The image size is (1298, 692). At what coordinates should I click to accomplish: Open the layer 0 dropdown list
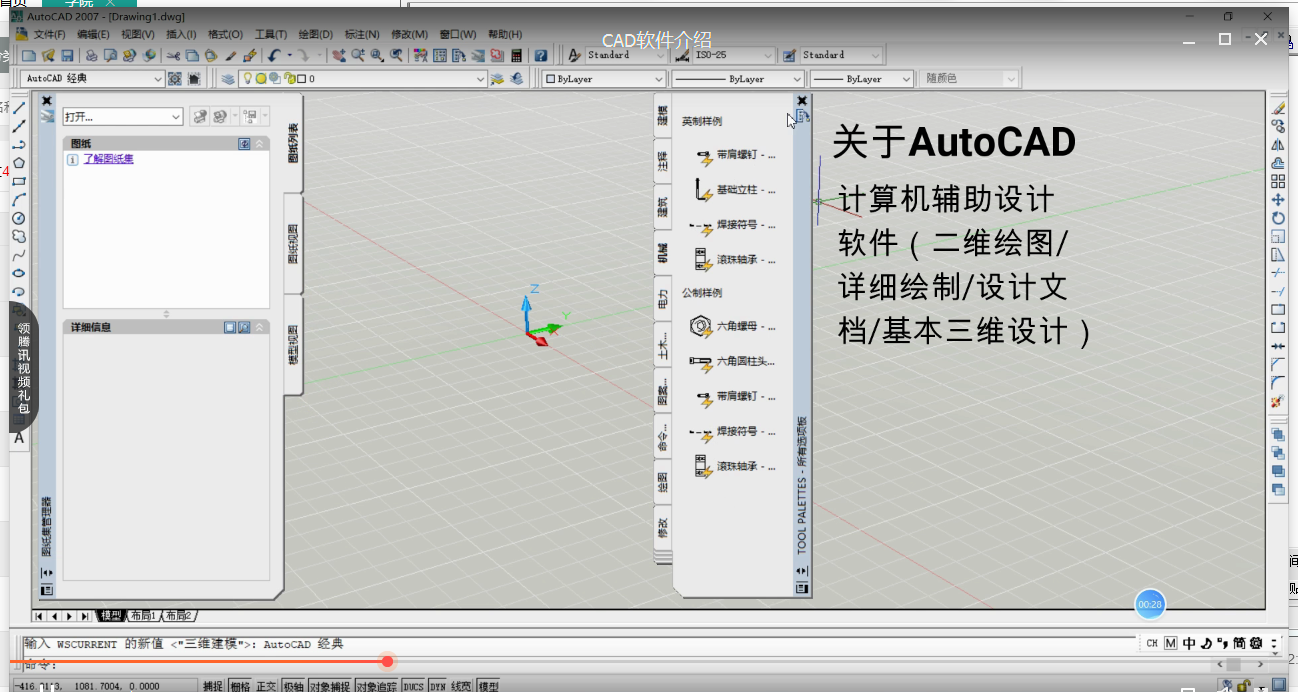478,78
